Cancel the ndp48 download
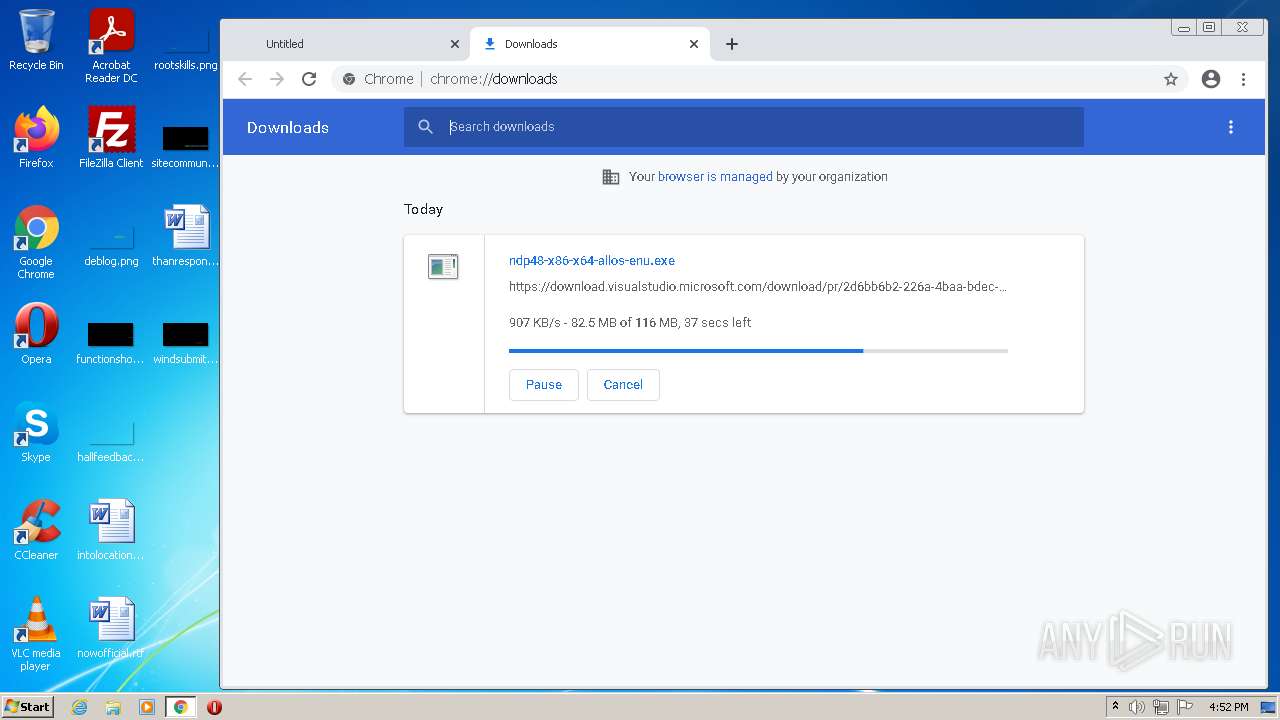Viewport: 1280px width, 720px height. (x=623, y=385)
